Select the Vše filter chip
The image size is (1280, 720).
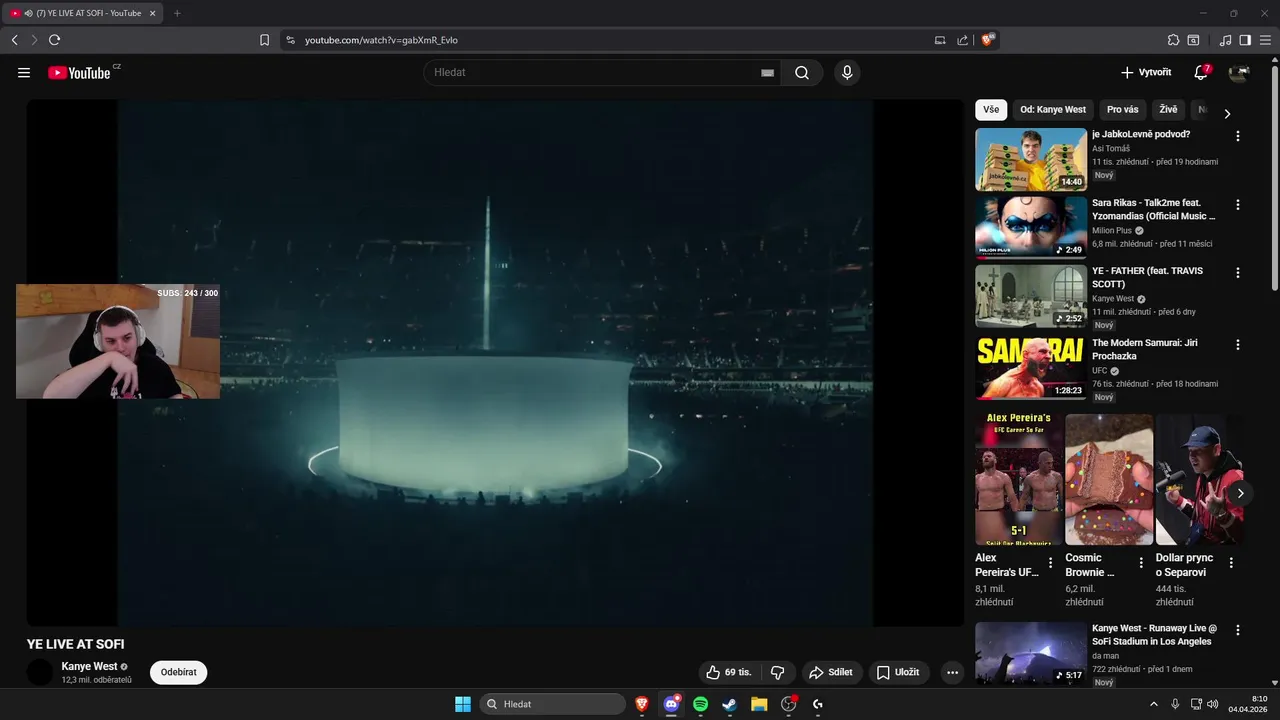pyautogui.click(x=991, y=110)
